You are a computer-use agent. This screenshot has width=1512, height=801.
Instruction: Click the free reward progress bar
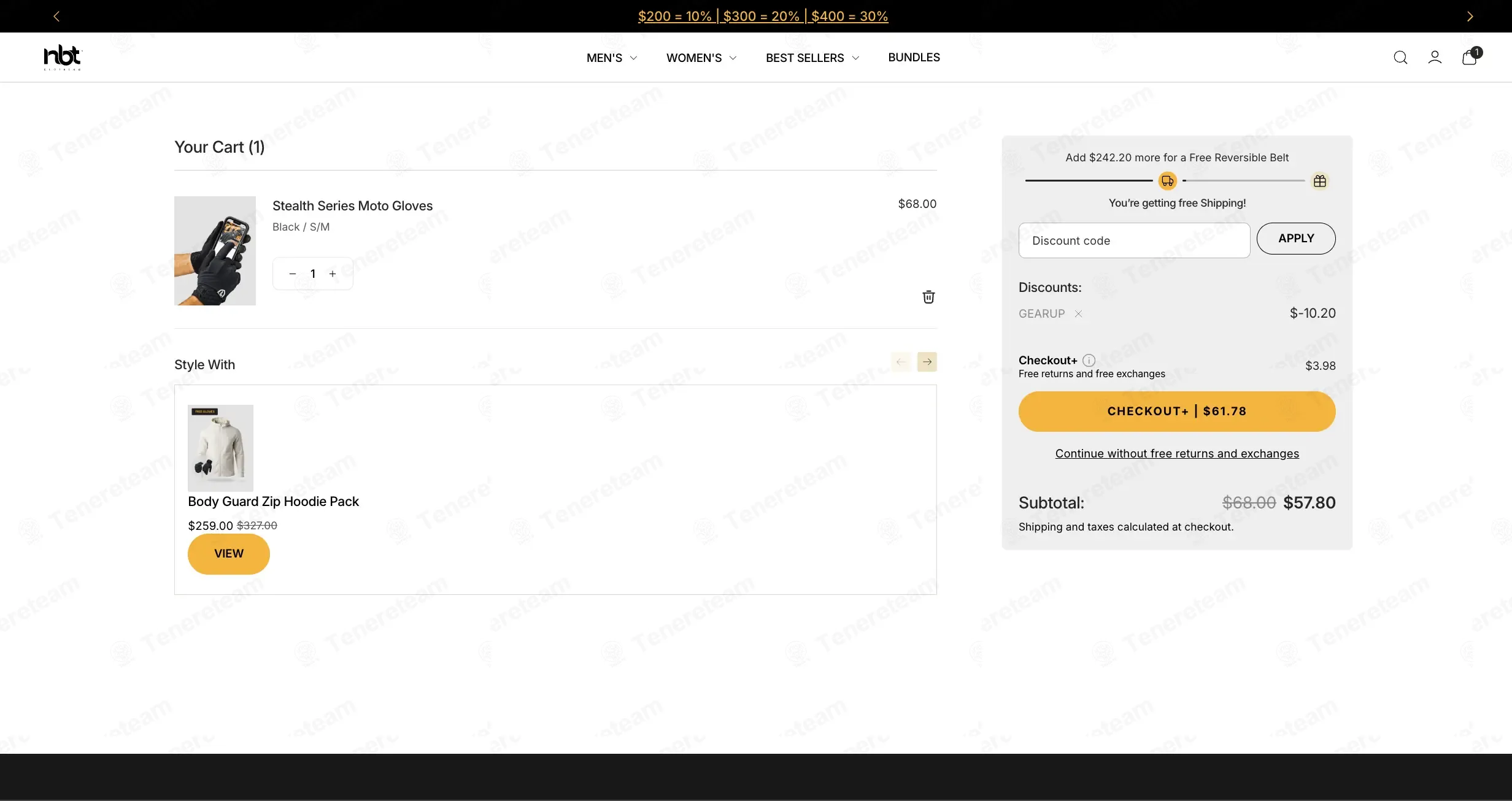coord(1177,181)
